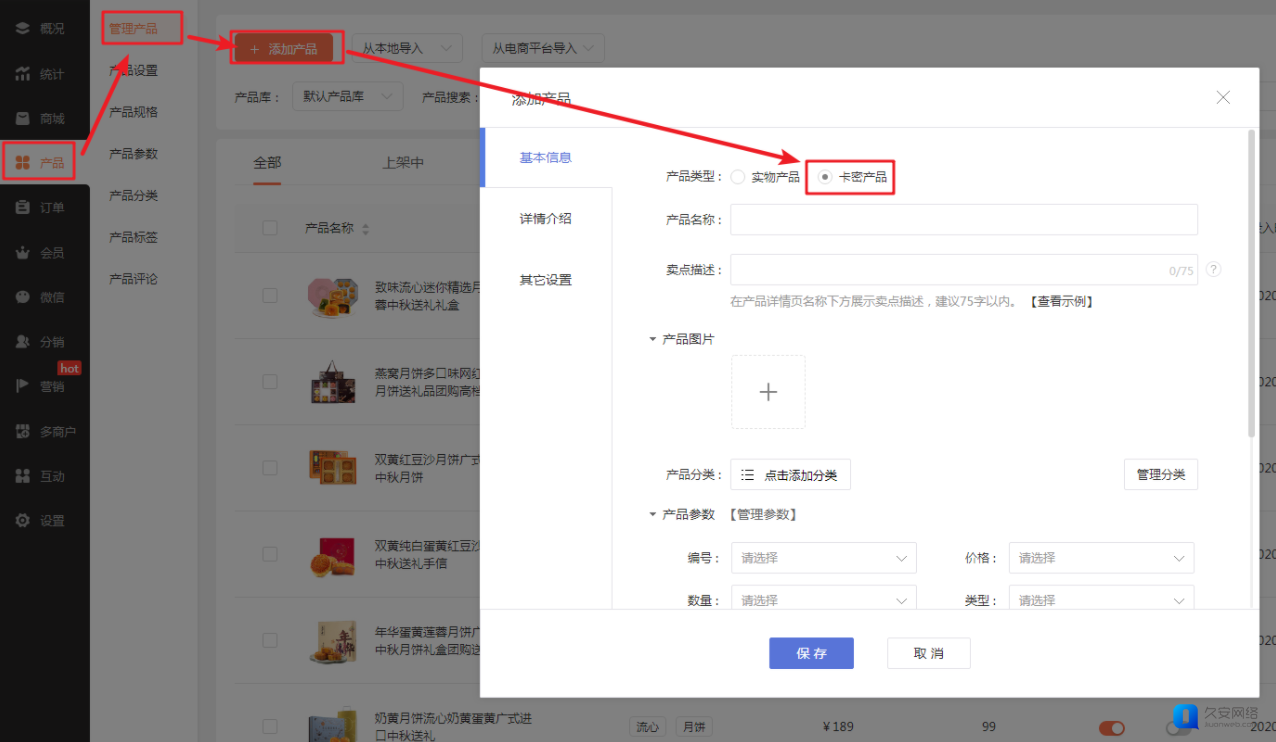
Task: Tick the select-all checkbox in product table header
Action: point(270,228)
